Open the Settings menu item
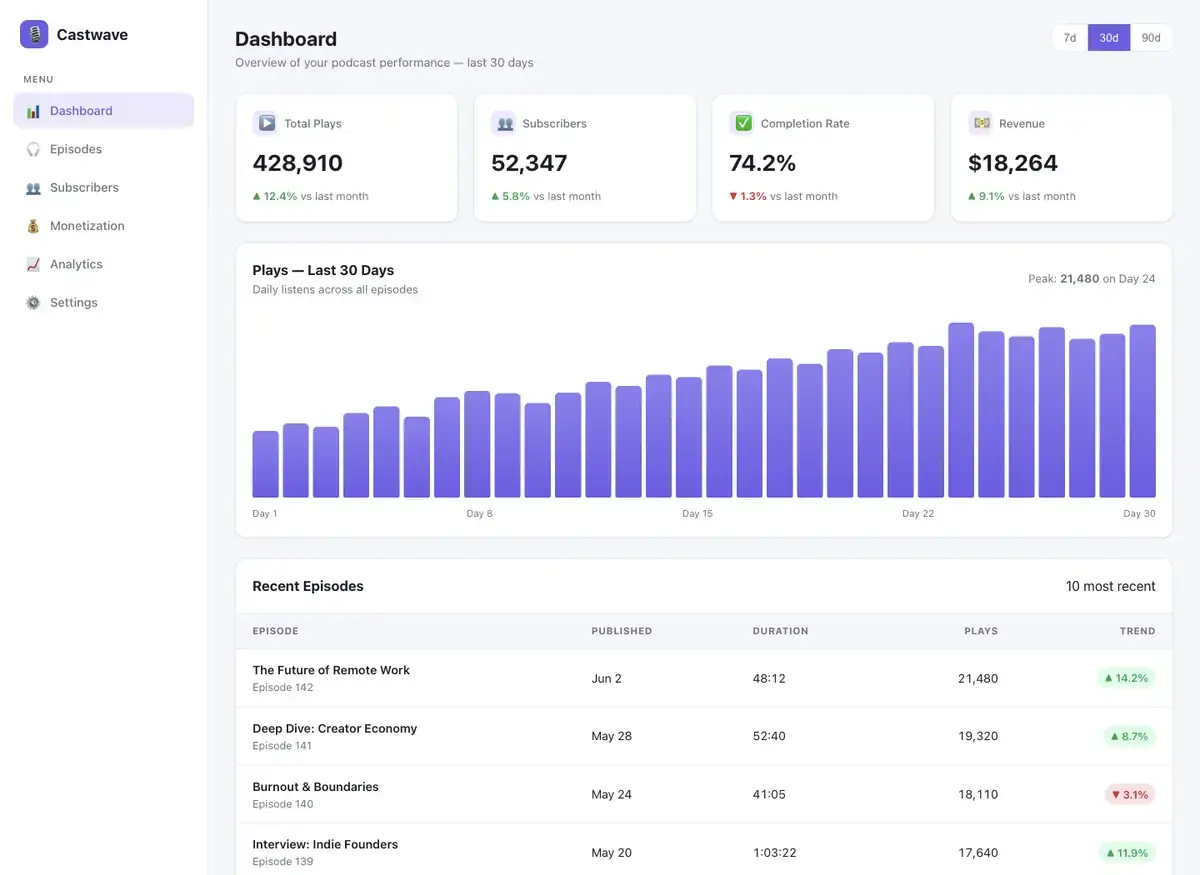Image resolution: width=1200 pixels, height=875 pixels. 104,303
